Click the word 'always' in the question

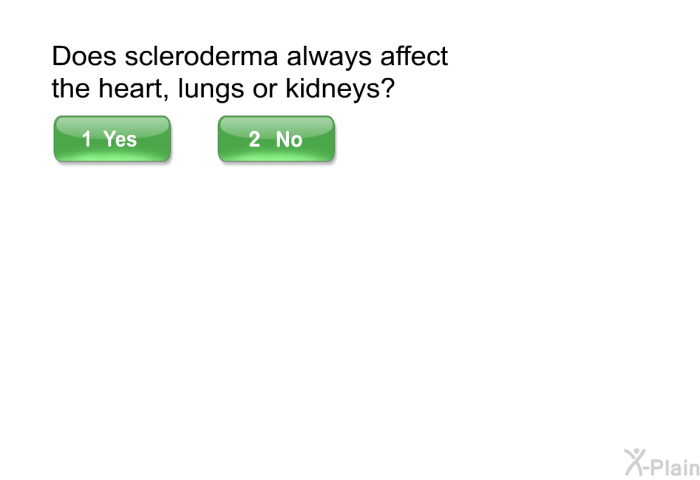(x=329, y=58)
